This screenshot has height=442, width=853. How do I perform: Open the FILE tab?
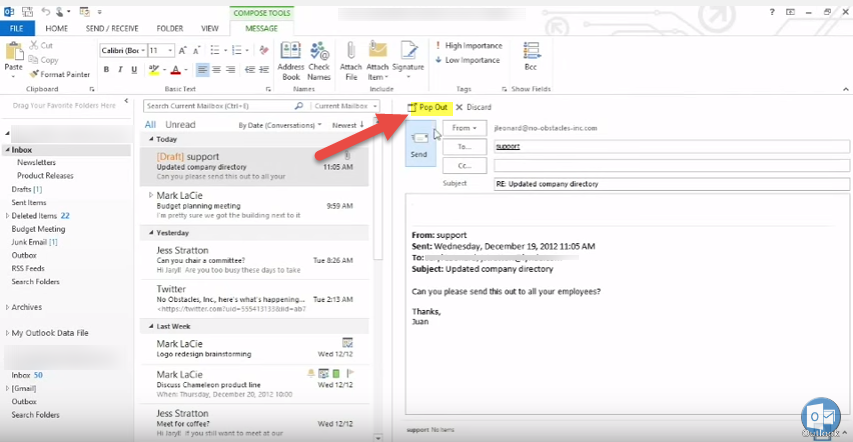[17, 28]
